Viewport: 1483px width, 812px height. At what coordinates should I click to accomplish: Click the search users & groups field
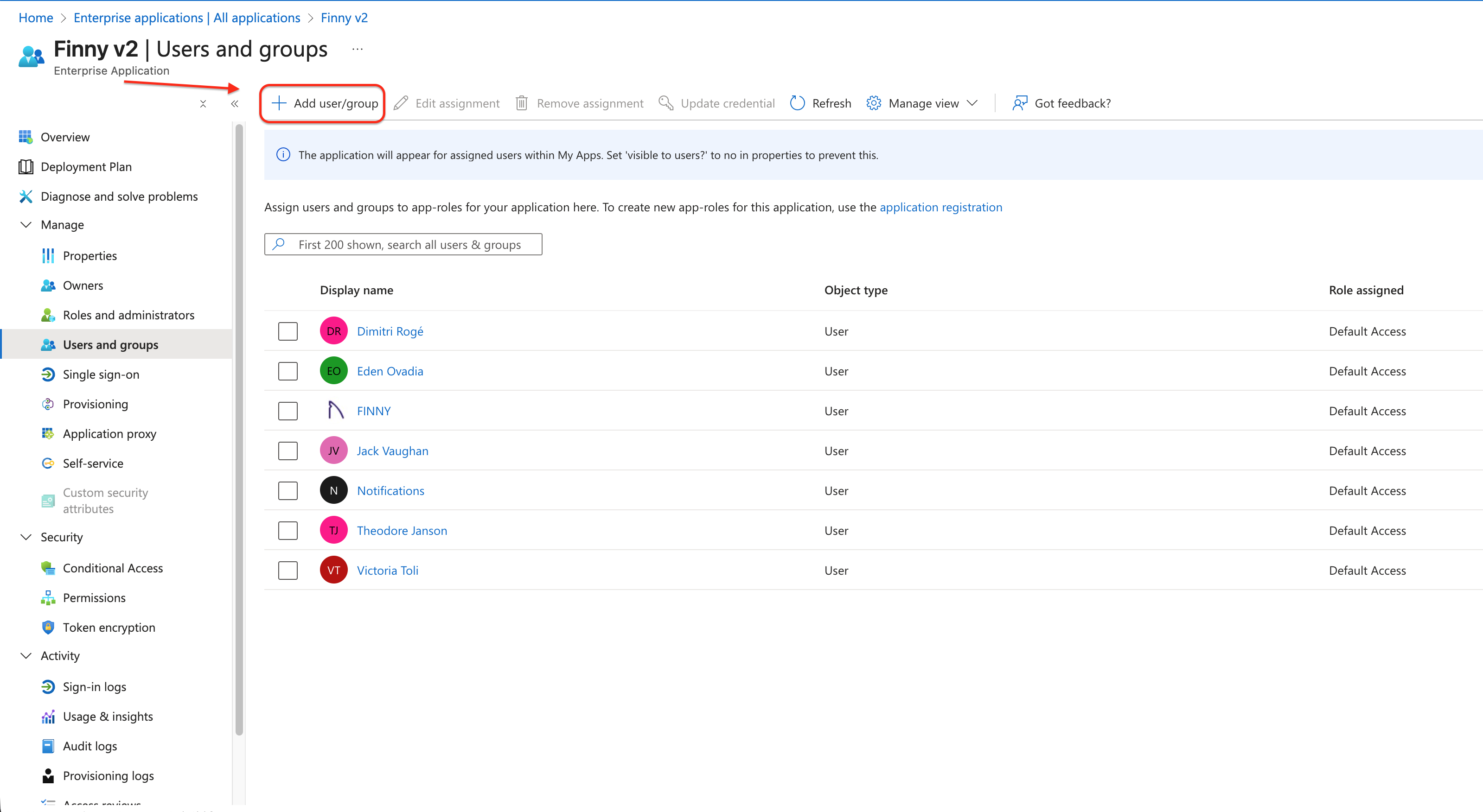(403, 245)
